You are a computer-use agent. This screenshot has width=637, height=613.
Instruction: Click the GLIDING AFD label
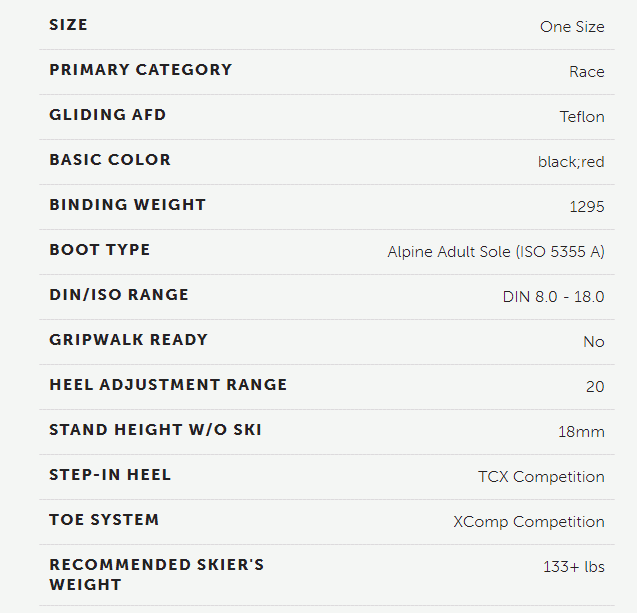click(x=108, y=115)
